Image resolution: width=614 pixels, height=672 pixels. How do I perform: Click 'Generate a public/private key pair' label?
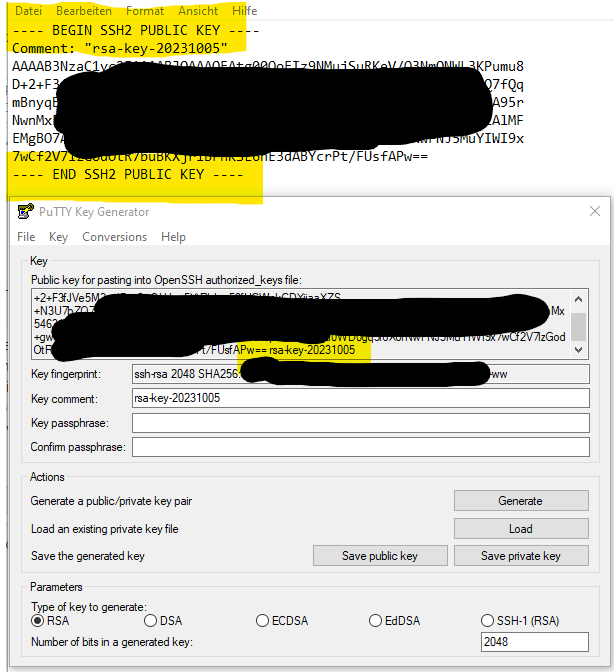click(111, 501)
